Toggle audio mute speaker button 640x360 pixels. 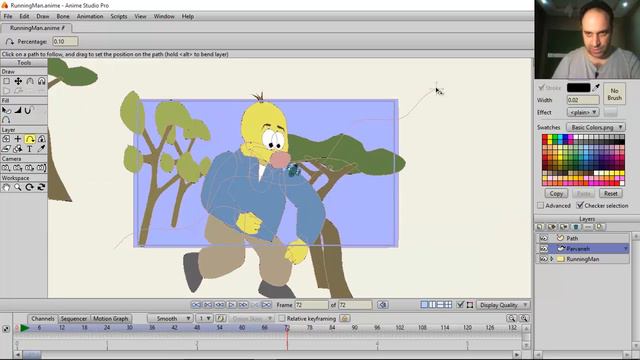pos(382,305)
